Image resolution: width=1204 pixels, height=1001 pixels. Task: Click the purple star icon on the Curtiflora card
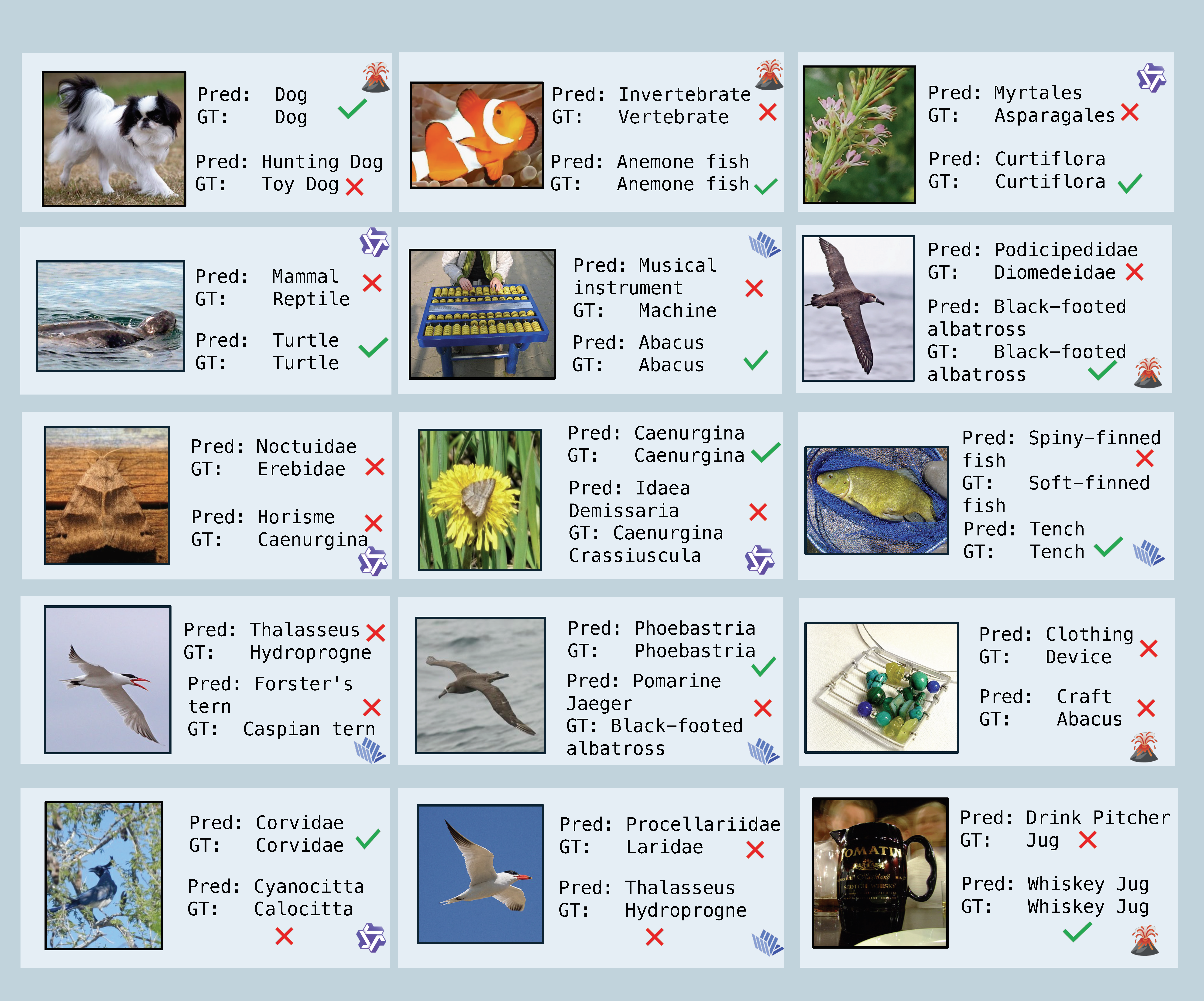tap(1151, 77)
